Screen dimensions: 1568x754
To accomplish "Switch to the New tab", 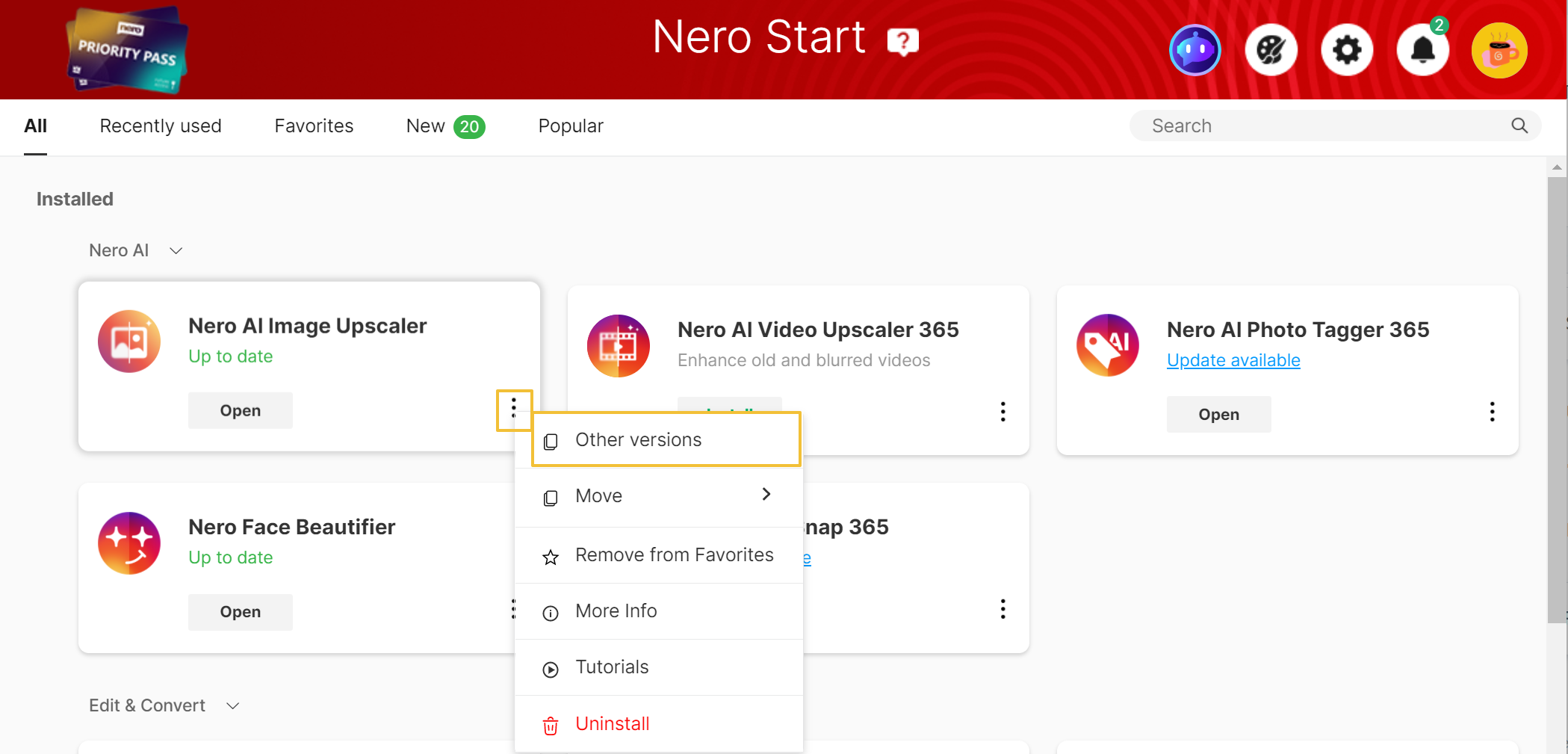I will (x=445, y=126).
